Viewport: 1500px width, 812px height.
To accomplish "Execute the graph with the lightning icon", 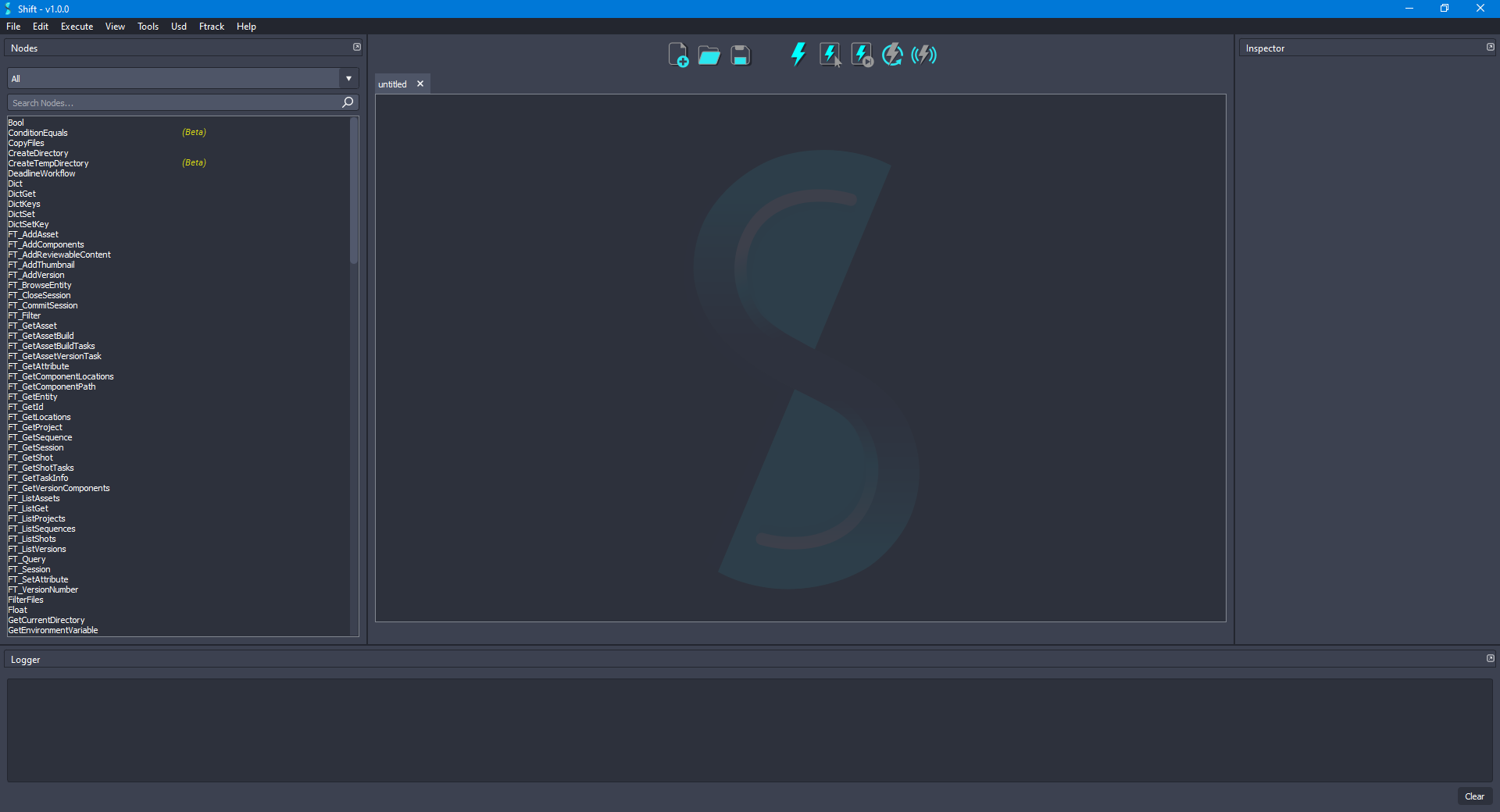I will (x=798, y=55).
